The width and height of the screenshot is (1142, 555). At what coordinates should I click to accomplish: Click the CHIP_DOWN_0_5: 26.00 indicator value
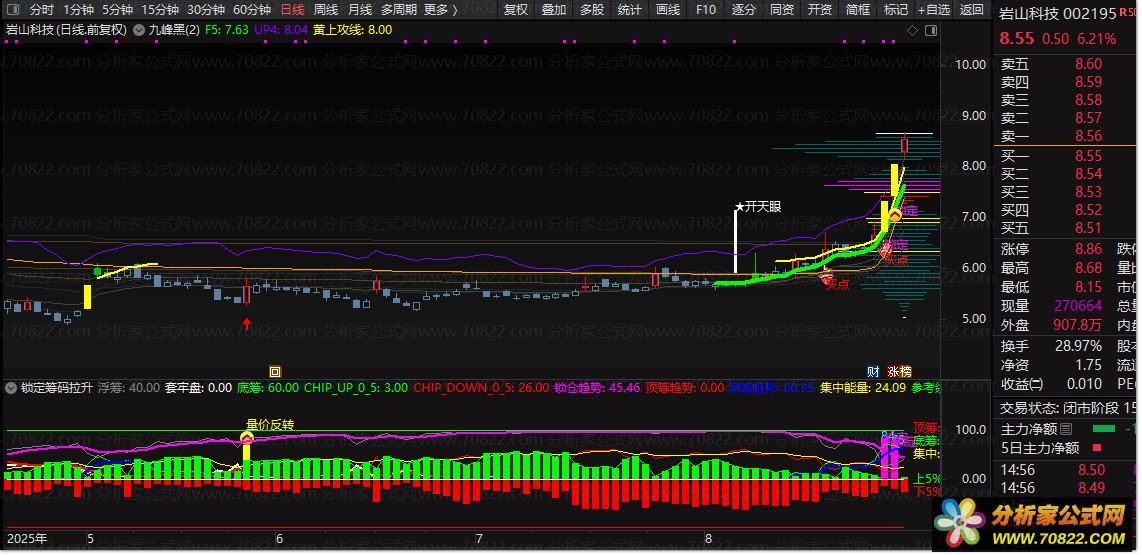(481, 387)
